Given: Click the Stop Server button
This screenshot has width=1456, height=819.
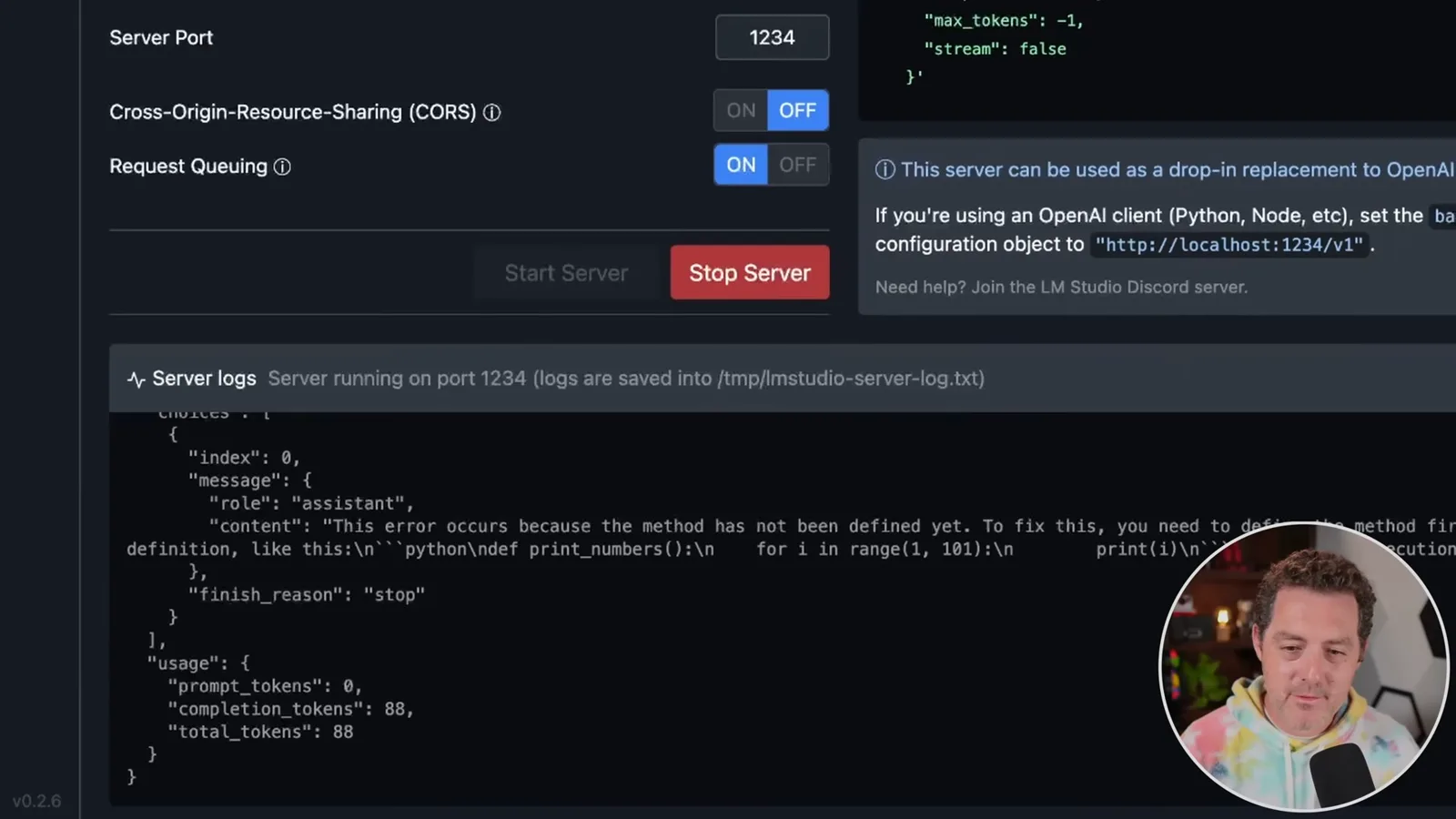Looking at the screenshot, I should coord(750,272).
